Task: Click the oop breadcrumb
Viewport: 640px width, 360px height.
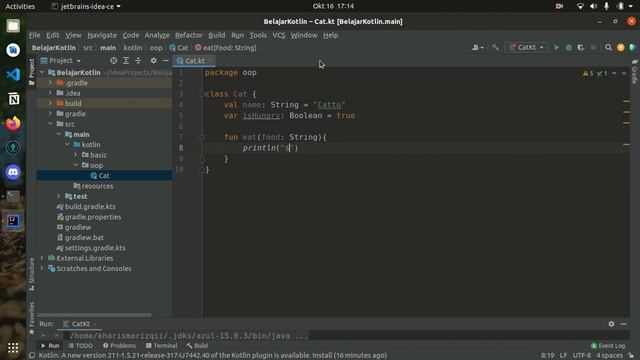Action: tap(156, 48)
